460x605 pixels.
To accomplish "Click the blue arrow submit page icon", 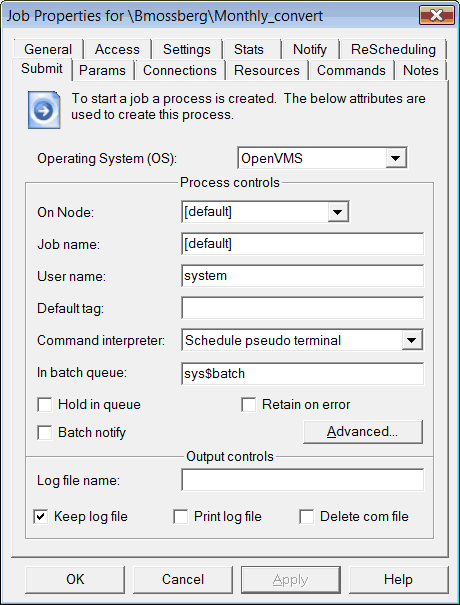I will 44,110.
